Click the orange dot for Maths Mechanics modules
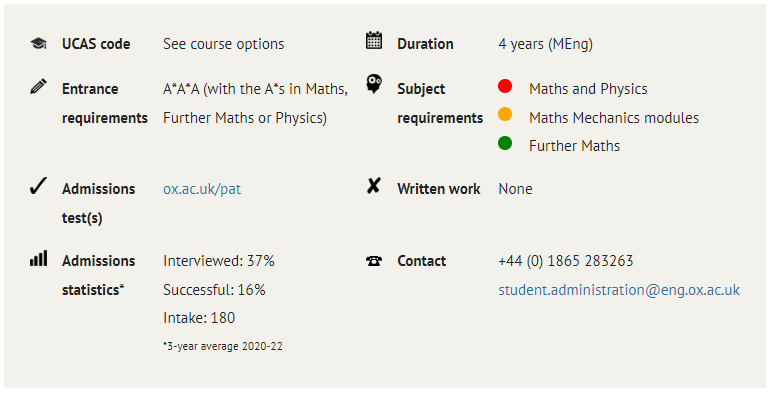Viewport: 770px width, 405px height. coord(505,114)
